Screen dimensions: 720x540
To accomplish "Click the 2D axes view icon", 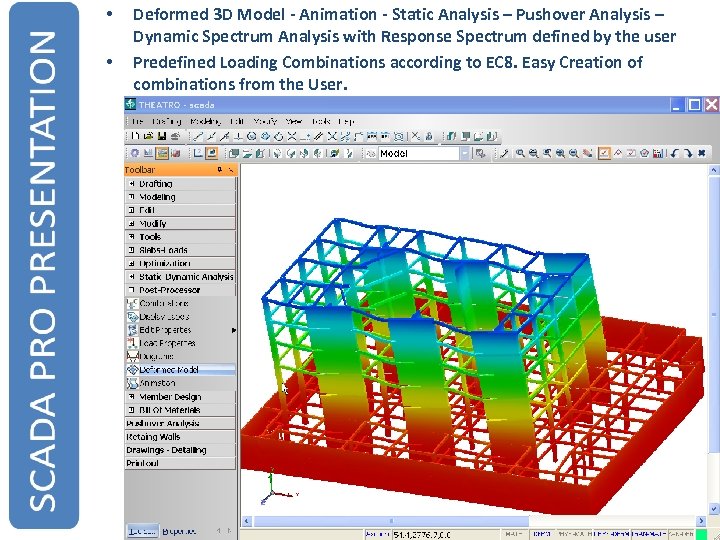I will [197, 153].
